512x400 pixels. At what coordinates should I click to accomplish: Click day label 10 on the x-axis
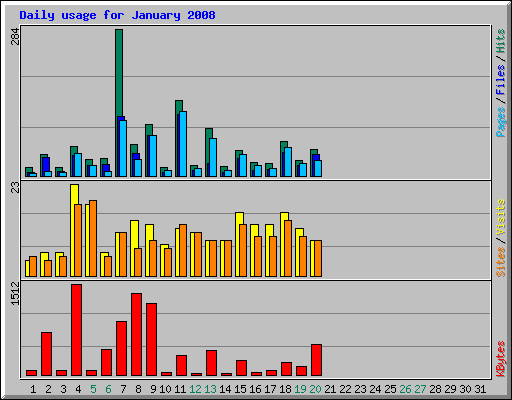coord(165,389)
